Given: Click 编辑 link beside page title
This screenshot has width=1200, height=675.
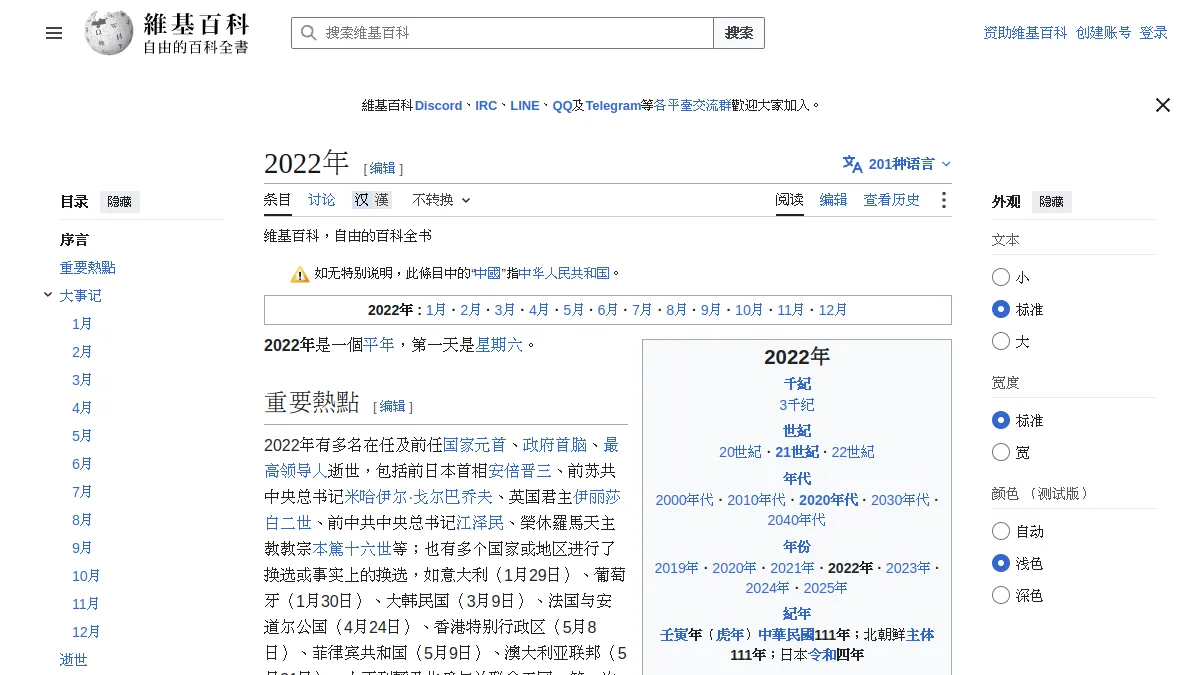Looking at the screenshot, I should pyautogui.click(x=383, y=168).
